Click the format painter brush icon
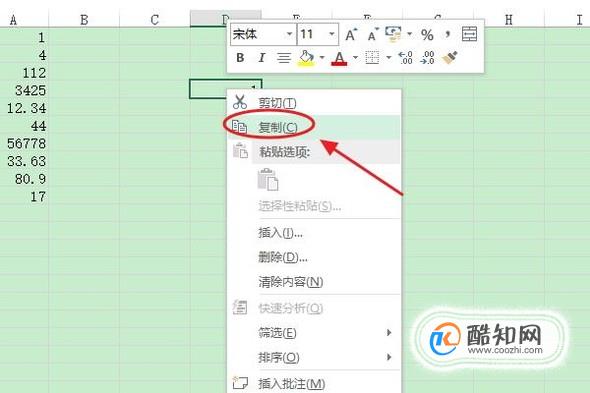 pyautogui.click(x=449, y=58)
